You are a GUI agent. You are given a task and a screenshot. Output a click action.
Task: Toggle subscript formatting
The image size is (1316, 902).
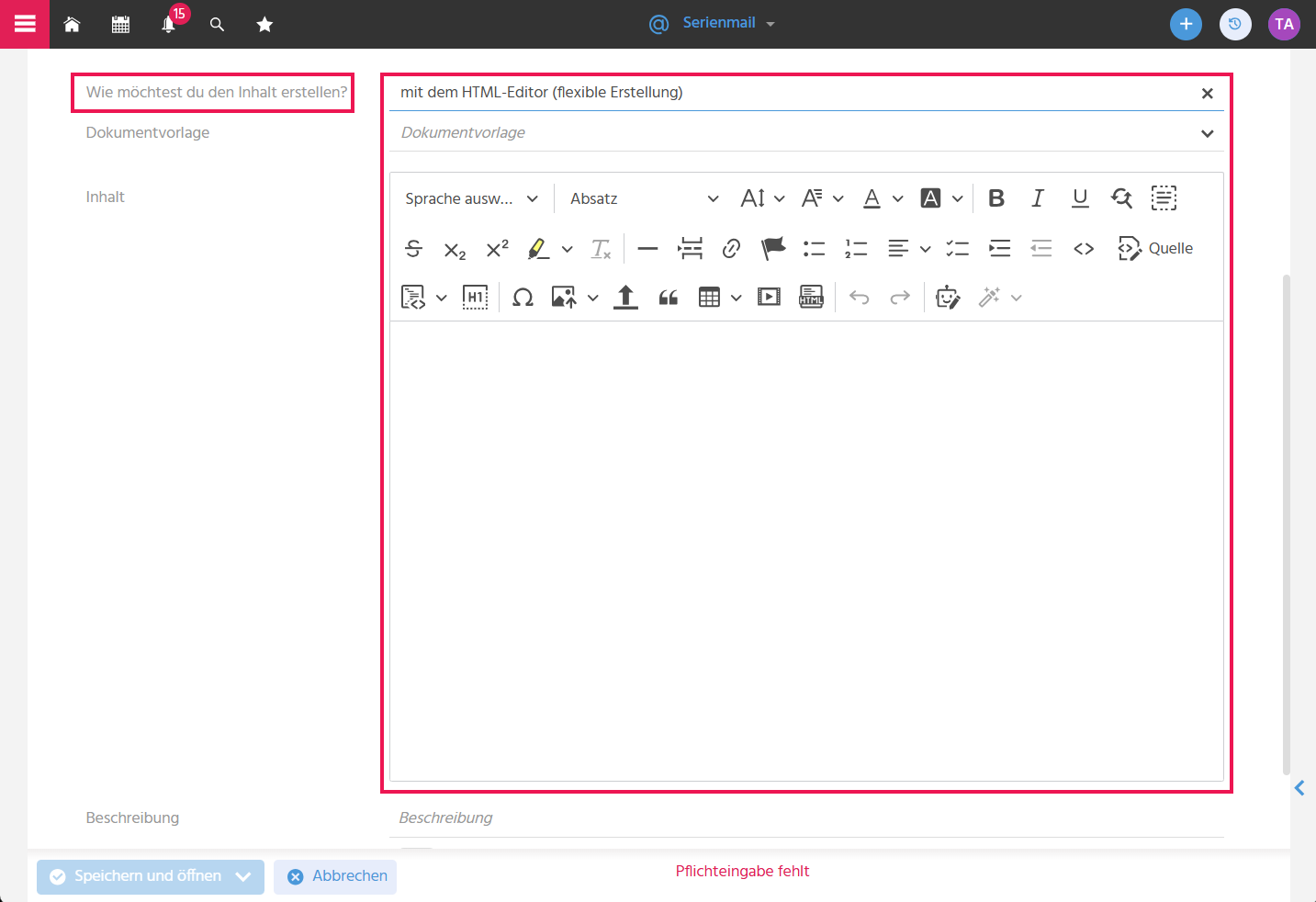pyautogui.click(x=455, y=249)
